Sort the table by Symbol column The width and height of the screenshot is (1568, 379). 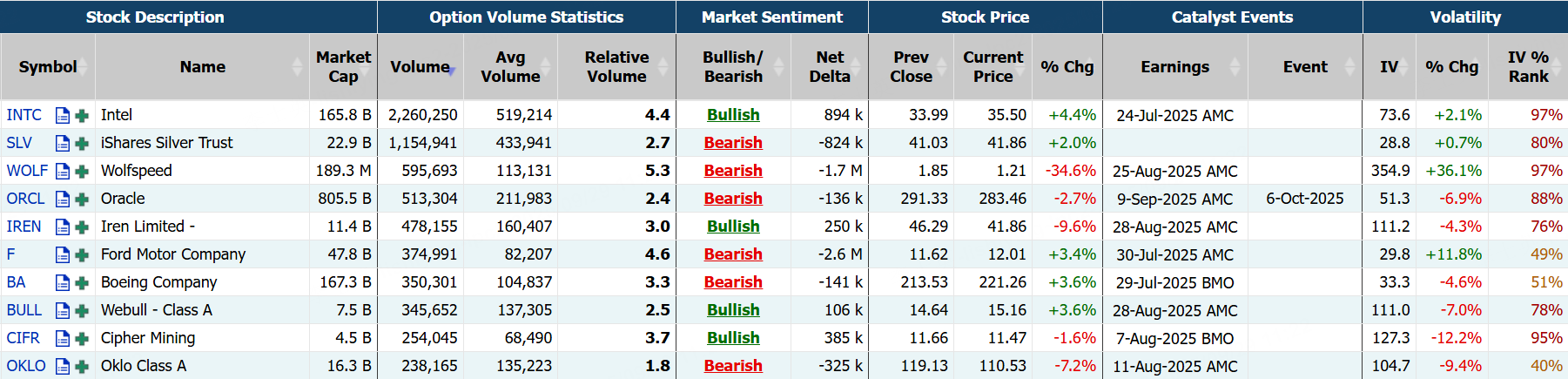pos(48,67)
